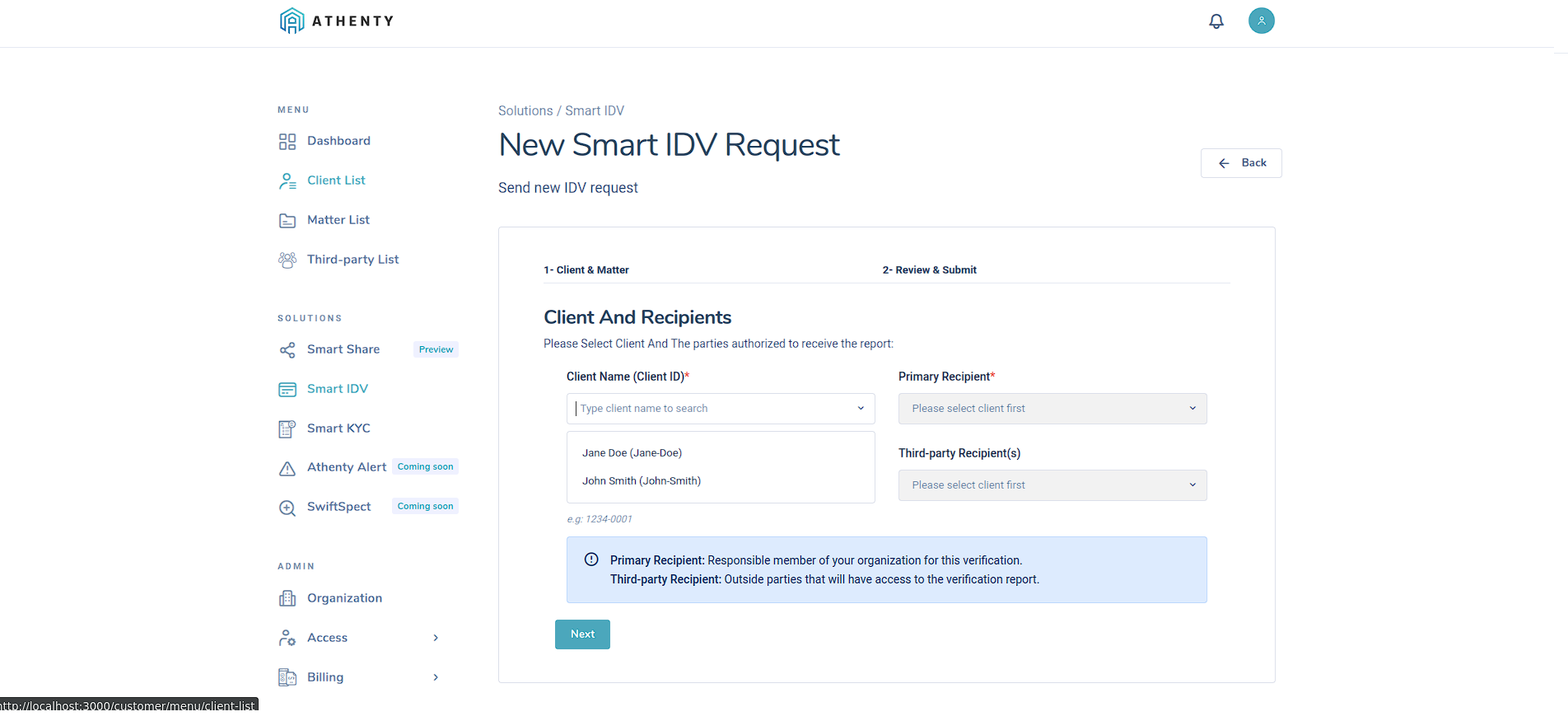Switch to the Review & Submit step

click(x=929, y=270)
